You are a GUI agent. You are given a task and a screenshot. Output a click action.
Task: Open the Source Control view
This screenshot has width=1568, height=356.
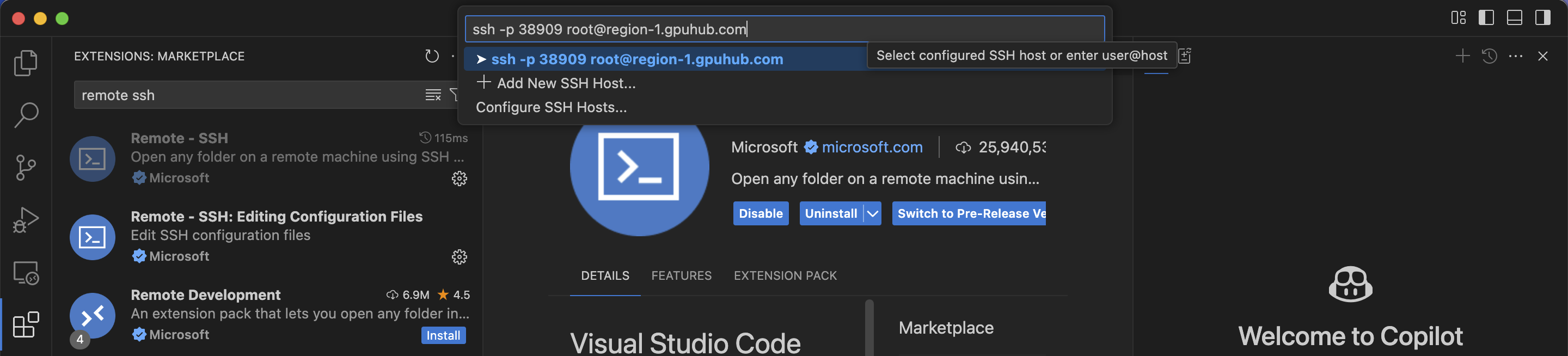pos(26,167)
